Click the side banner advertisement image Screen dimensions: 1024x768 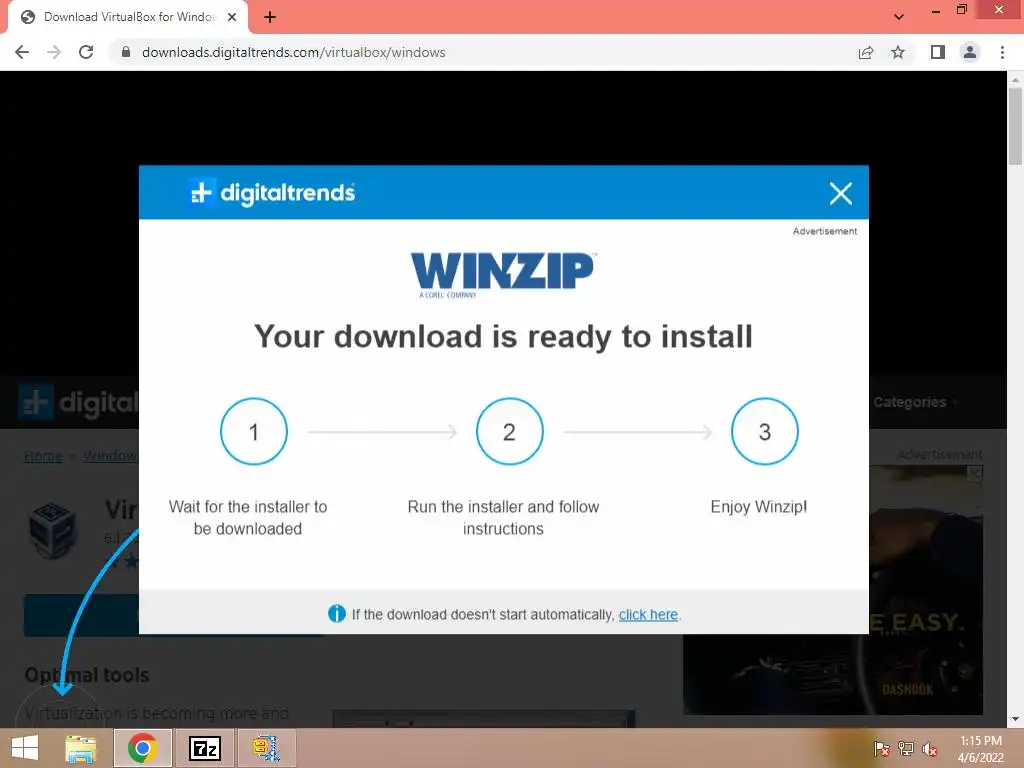926,590
